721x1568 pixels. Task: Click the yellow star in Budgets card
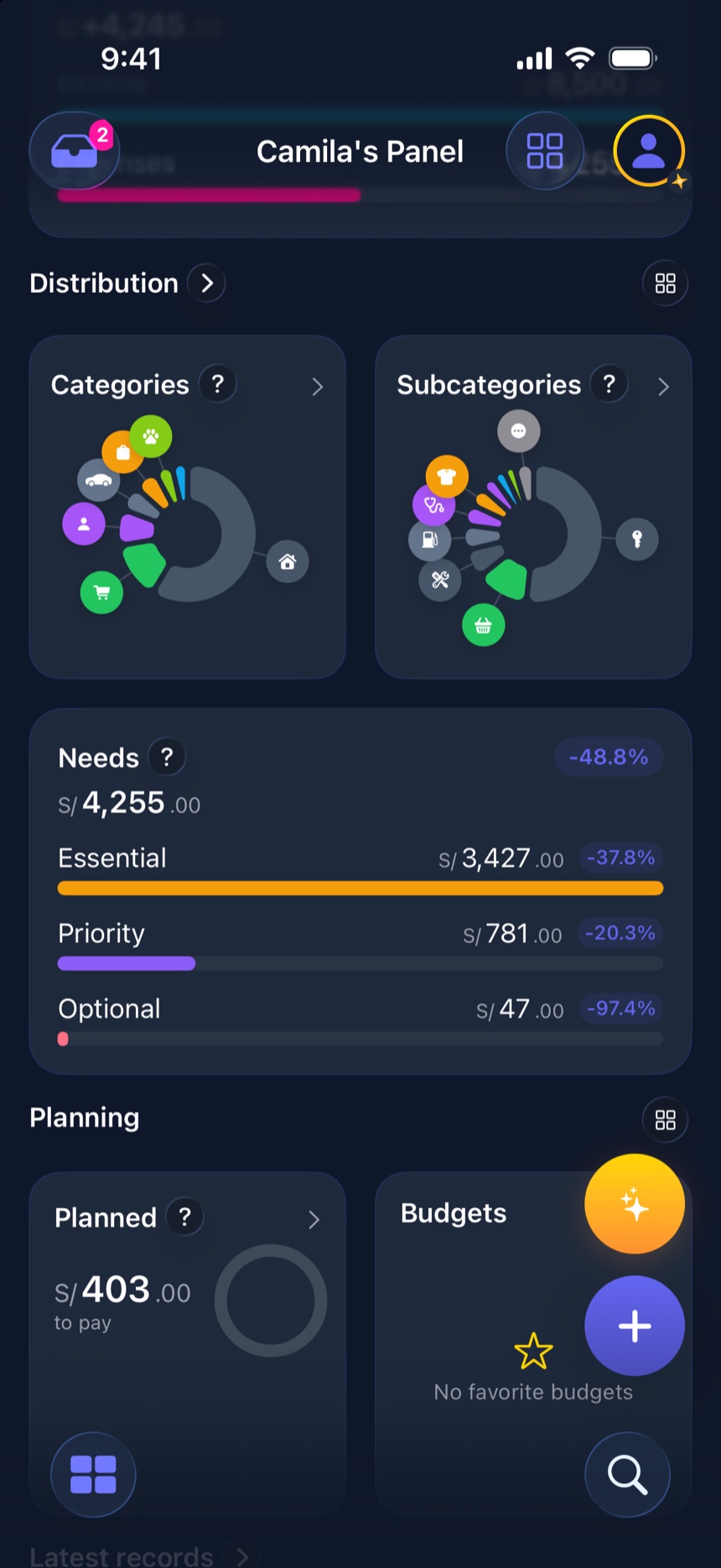tap(533, 1351)
